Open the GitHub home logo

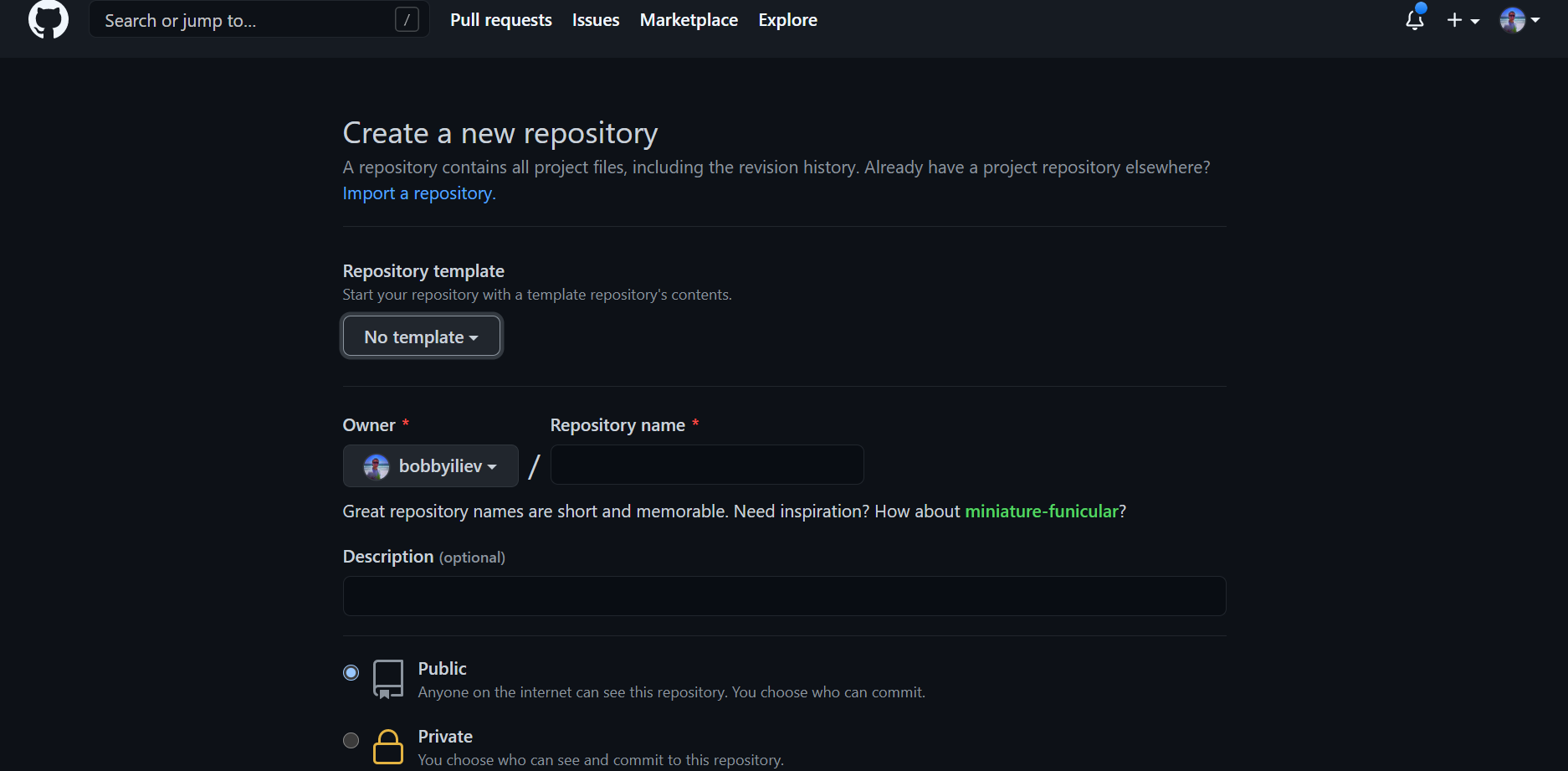pos(49,19)
